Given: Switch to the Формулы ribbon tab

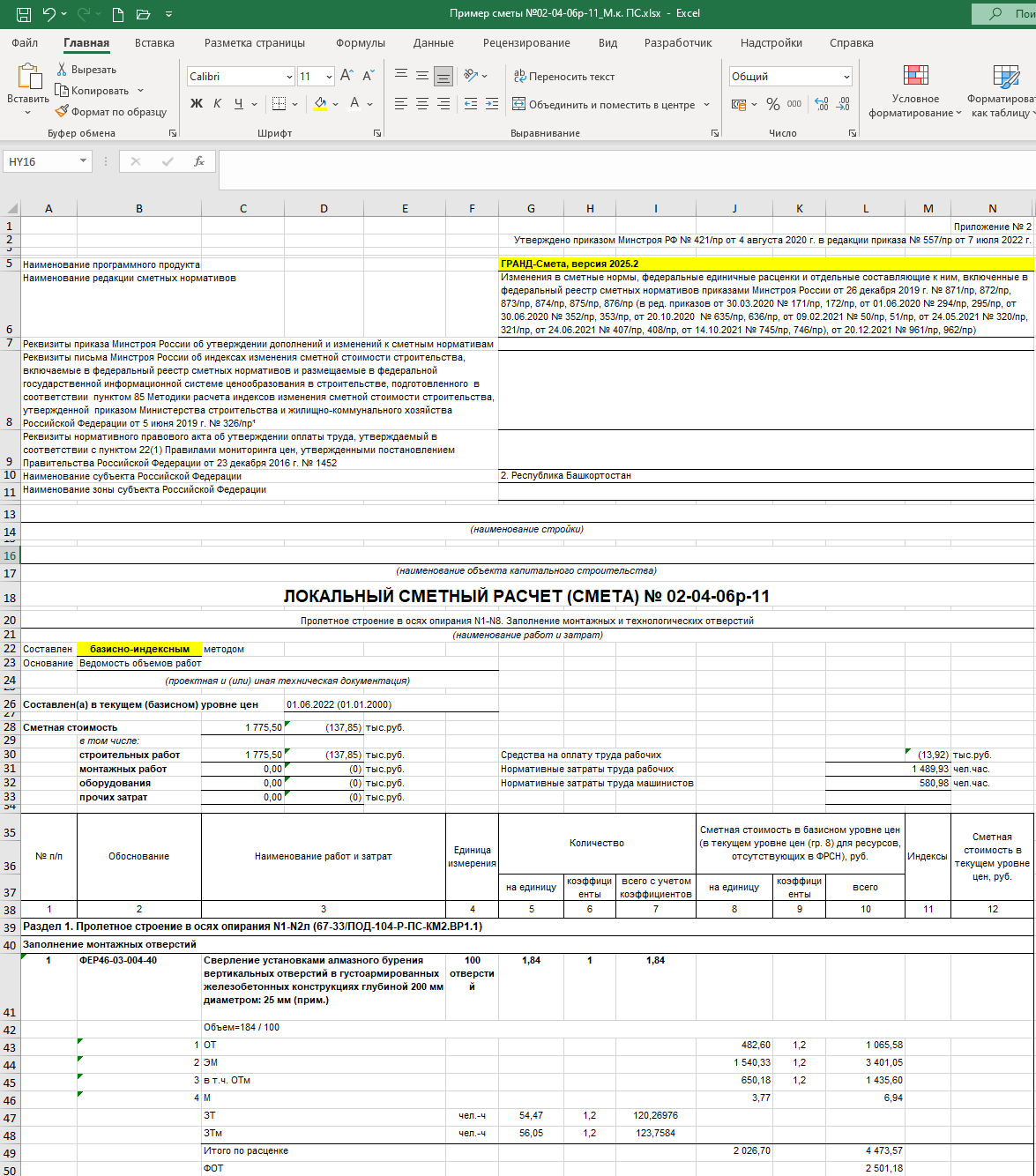Looking at the screenshot, I should (360, 42).
